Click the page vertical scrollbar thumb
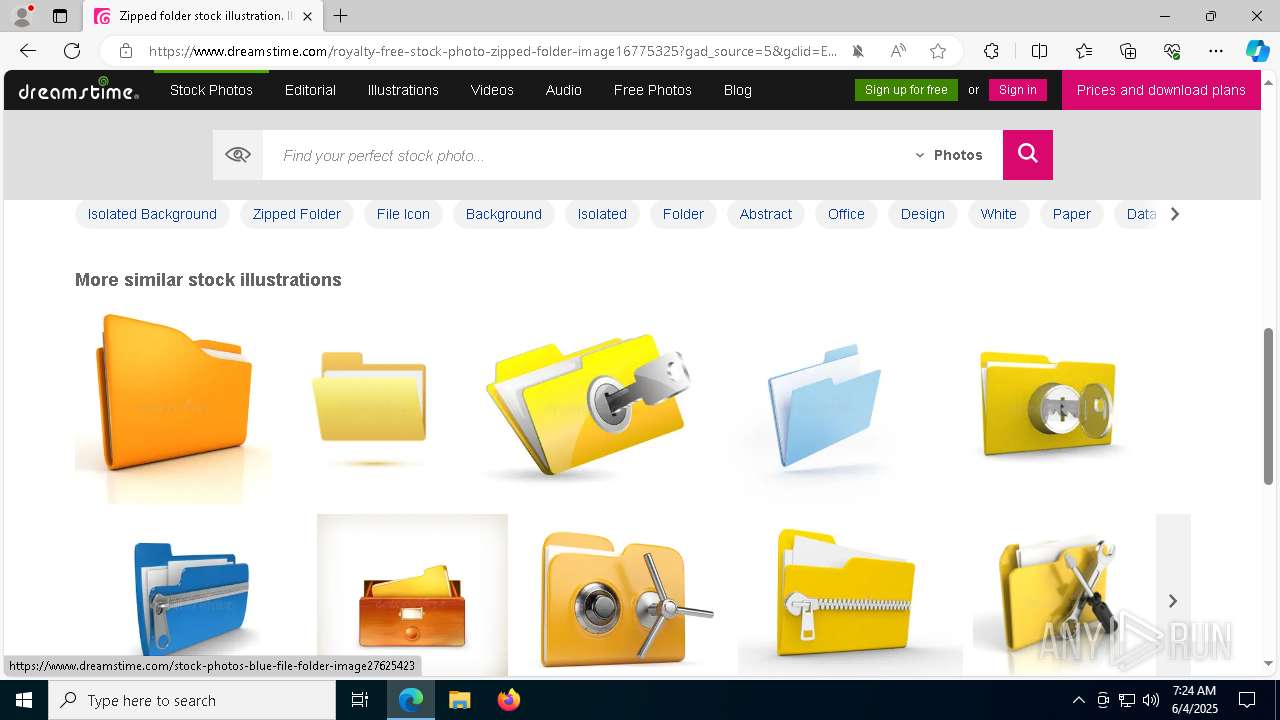Viewport: 1280px width, 720px height. [1269, 405]
